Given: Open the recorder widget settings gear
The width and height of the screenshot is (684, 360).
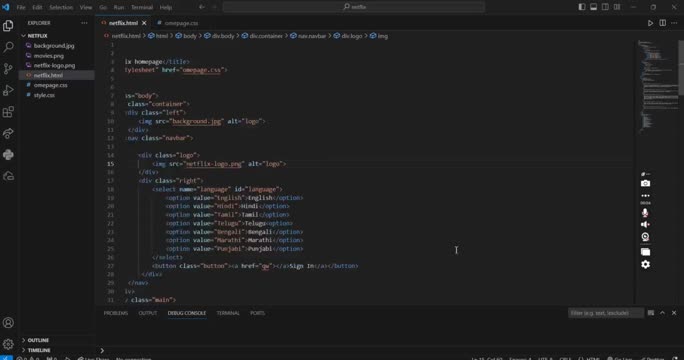Looking at the screenshot, I should click(x=645, y=264).
